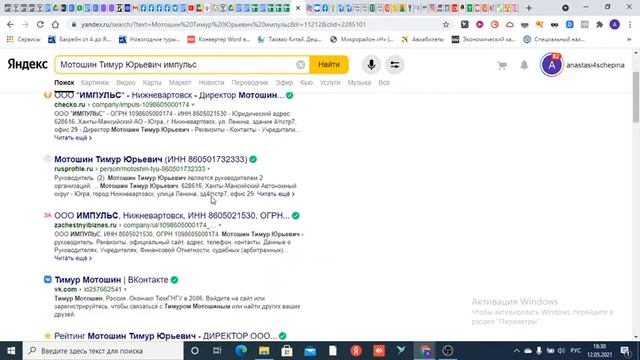Open the Windows Start menu
This screenshot has height=360, width=640.
coord(11,351)
